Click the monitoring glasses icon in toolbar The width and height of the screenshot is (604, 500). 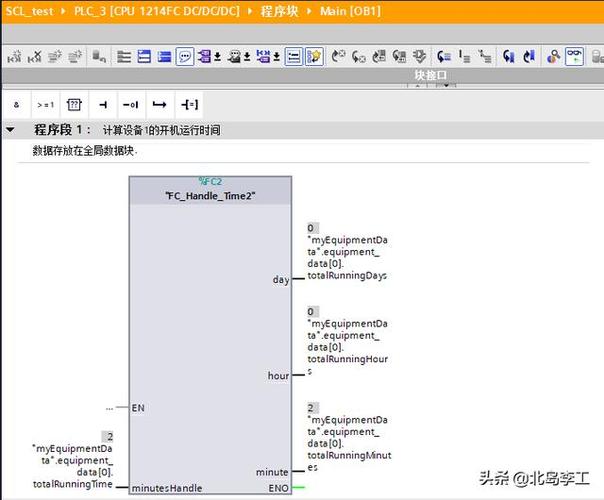[x=575, y=57]
